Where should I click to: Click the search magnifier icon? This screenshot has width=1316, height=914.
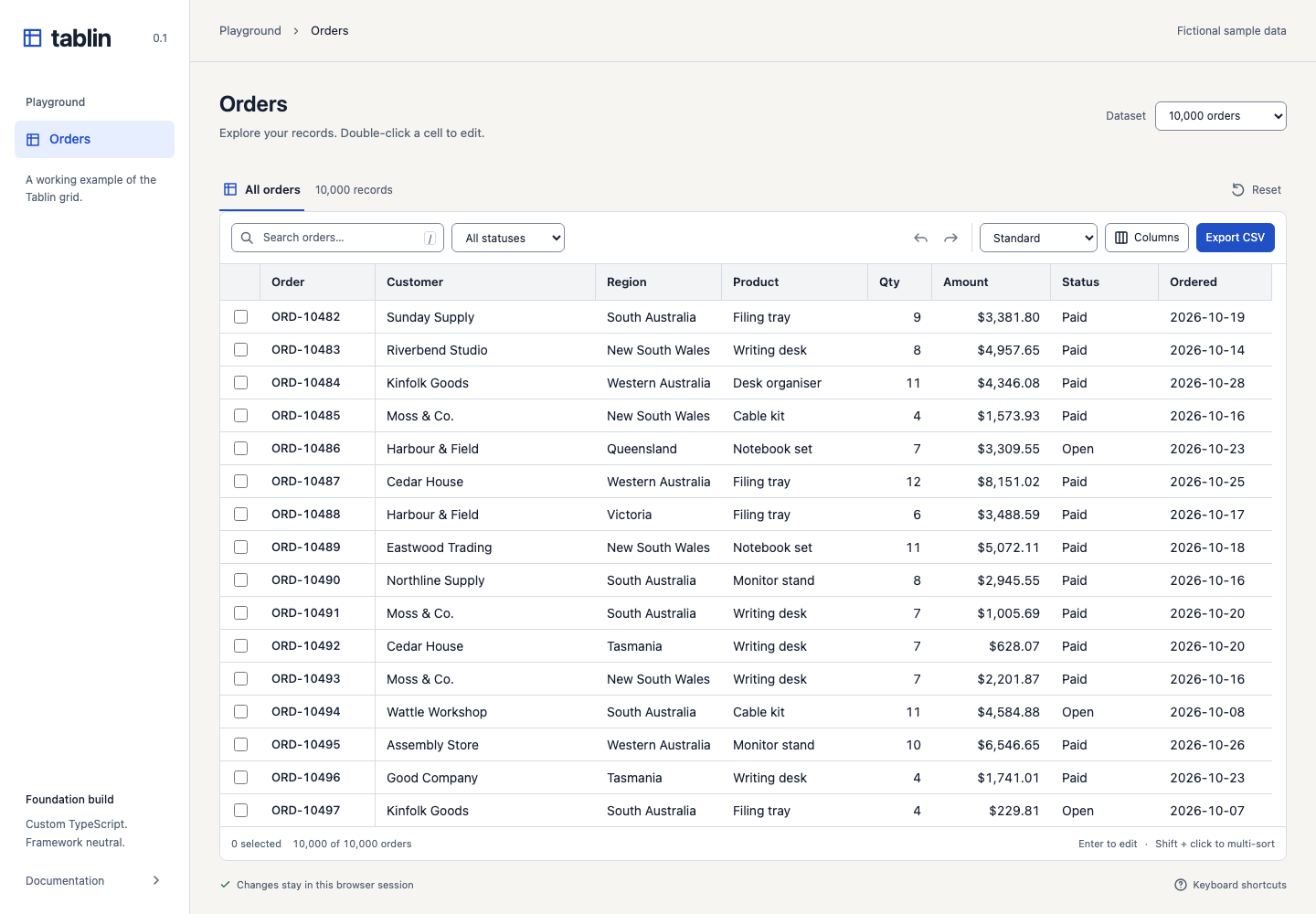tap(247, 238)
